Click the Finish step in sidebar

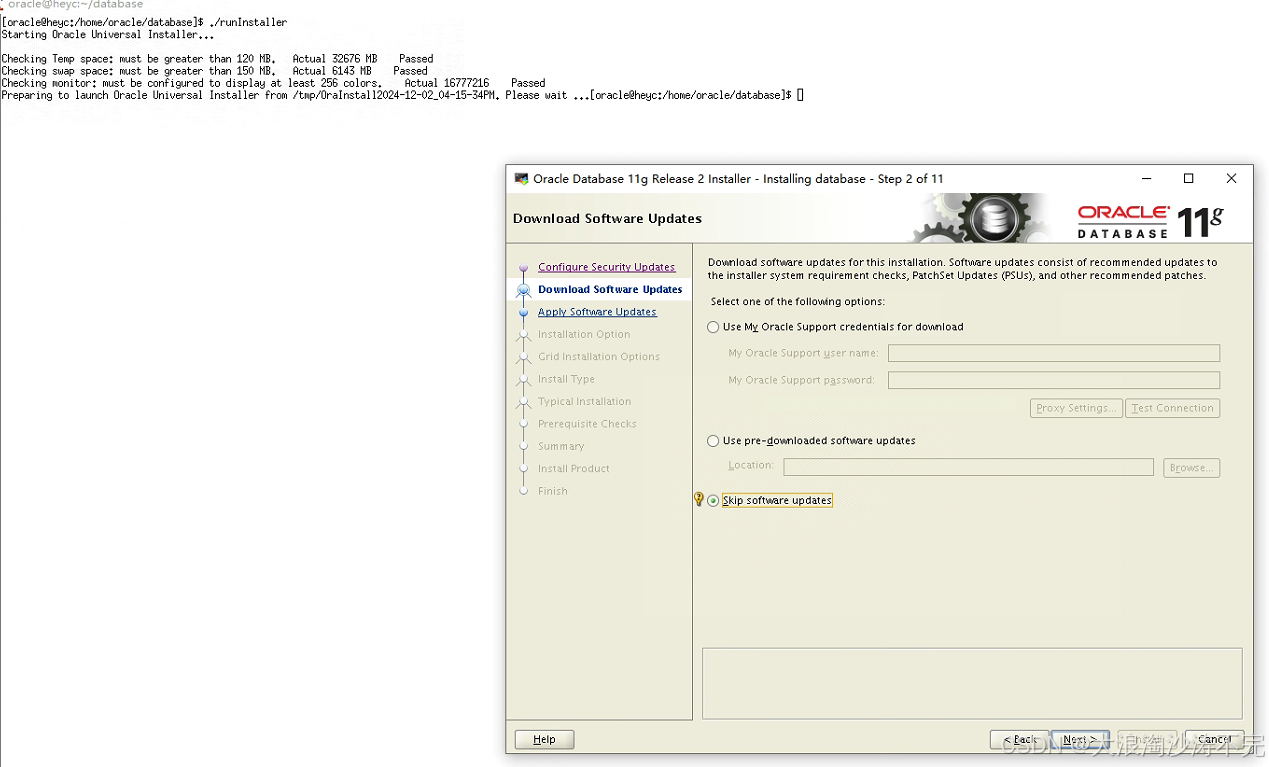(553, 491)
